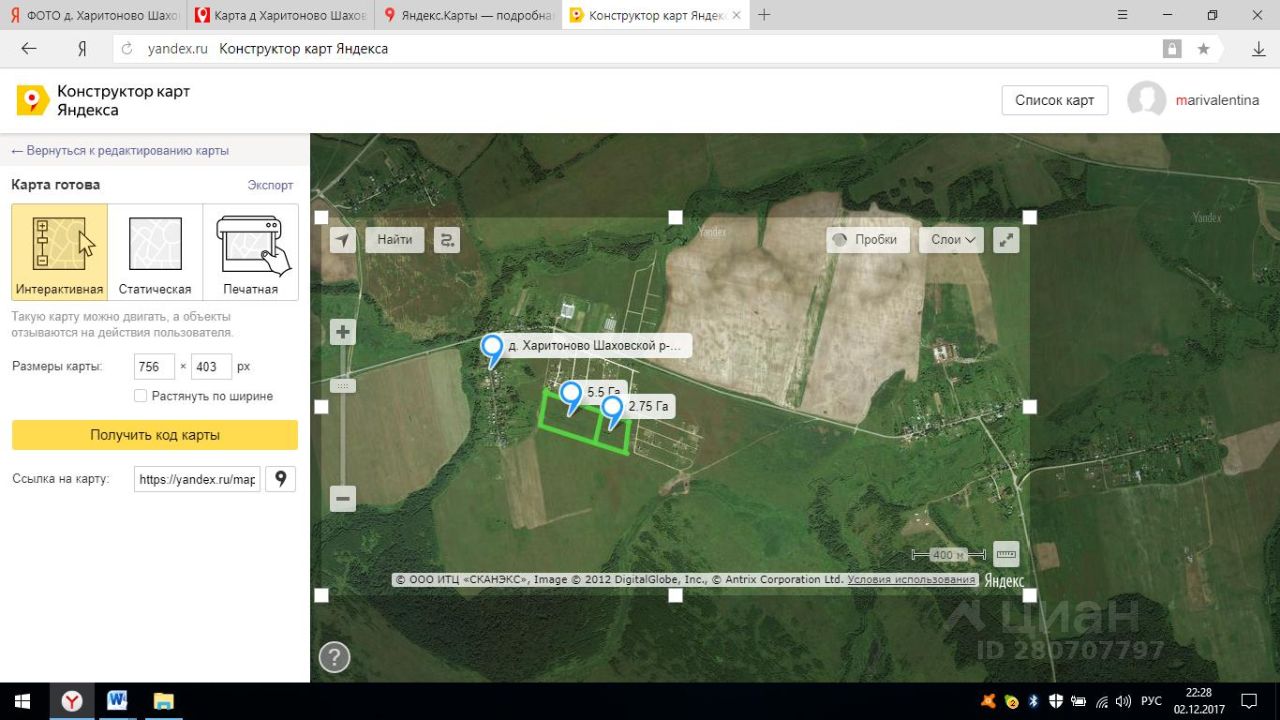Toggle the Пробки traffic layer
This screenshot has height=720, width=1280.
868,240
